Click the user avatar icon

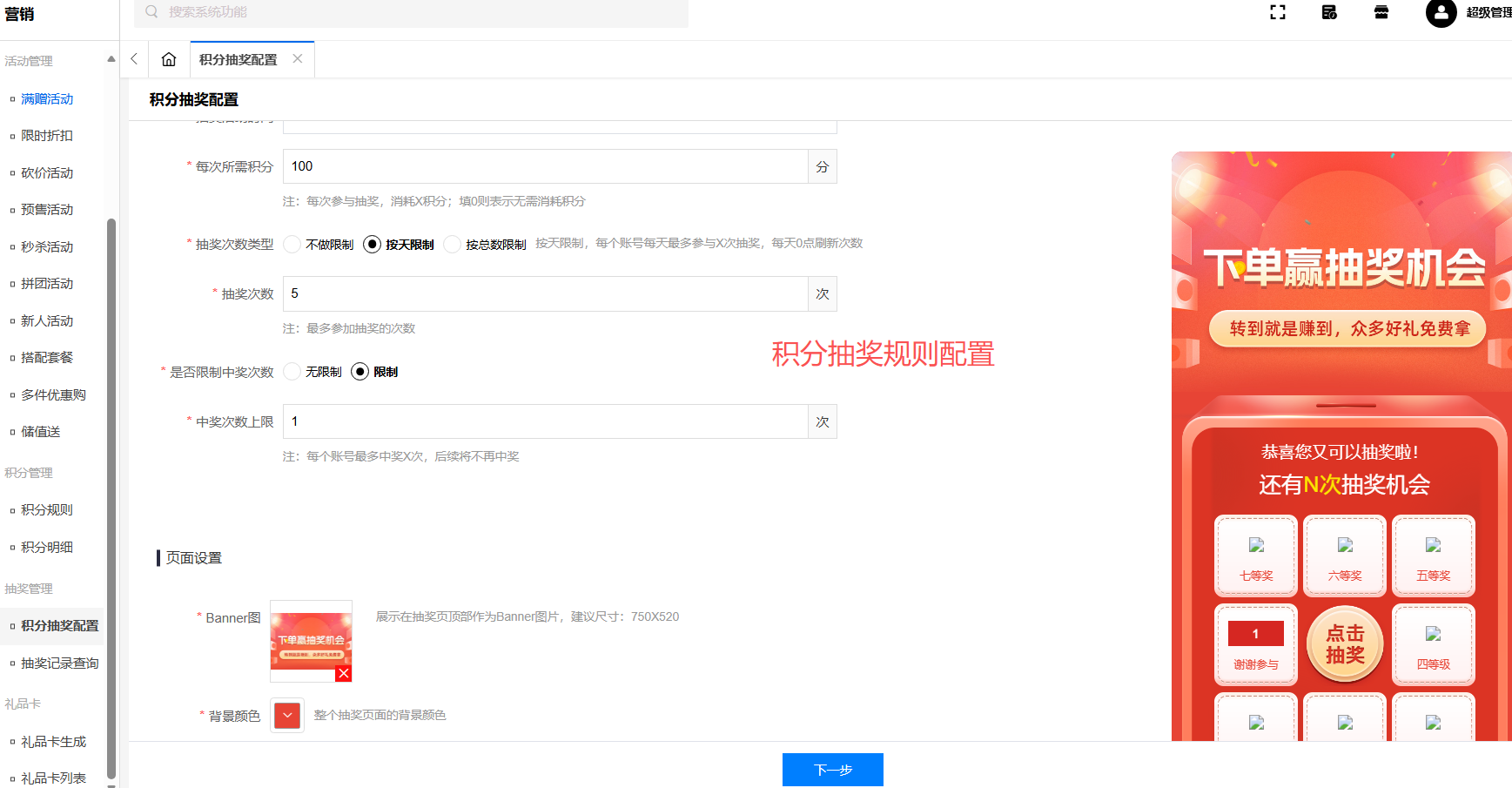(x=1441, y=12)
